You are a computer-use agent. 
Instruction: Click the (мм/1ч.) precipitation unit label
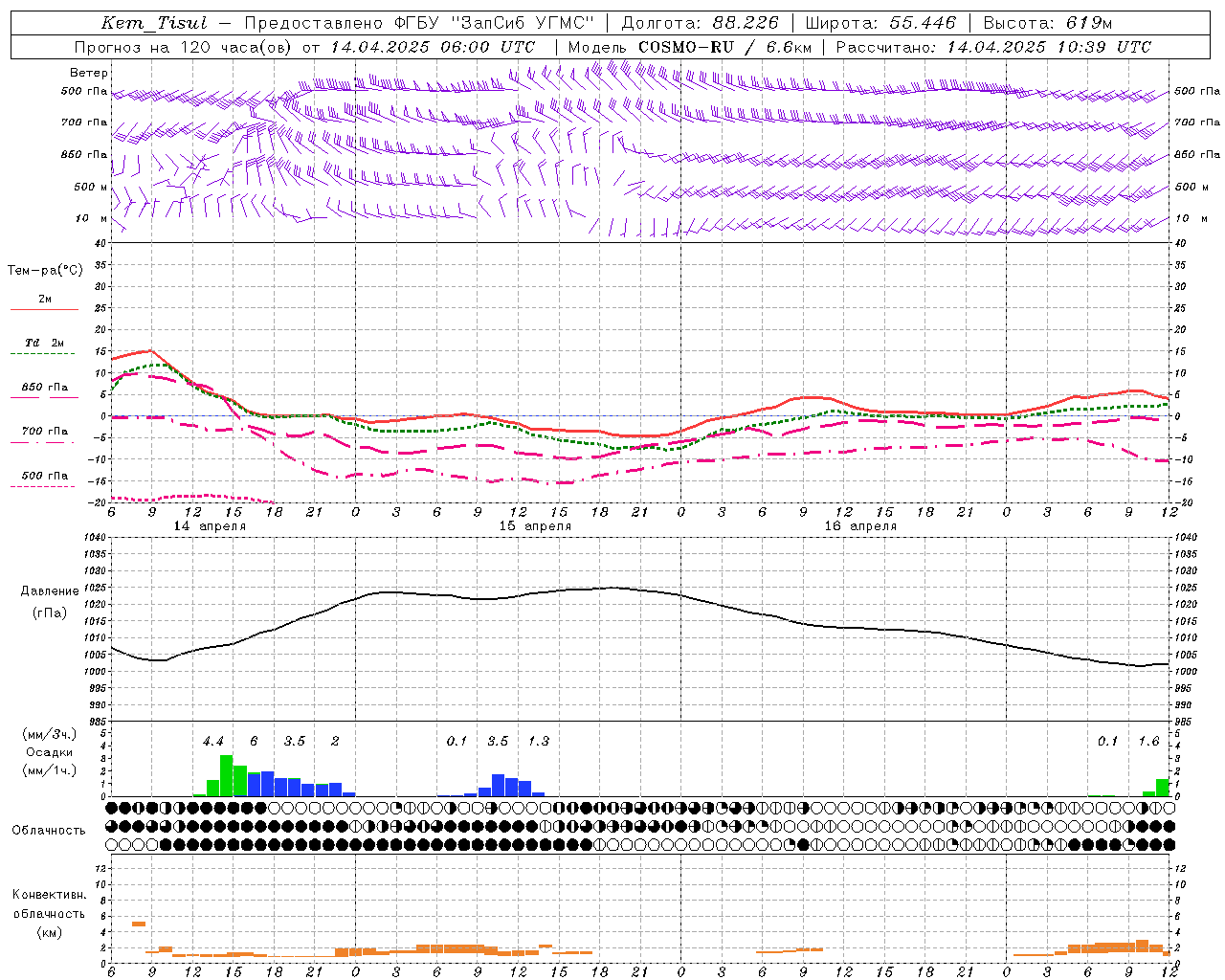point(49,770)
